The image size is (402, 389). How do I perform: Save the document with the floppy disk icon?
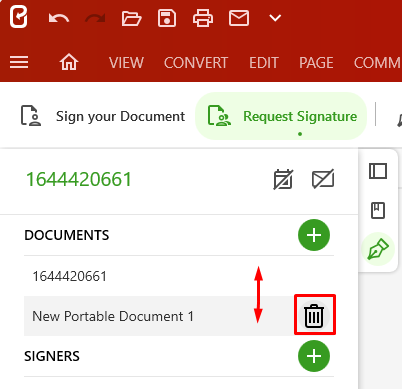[167, 18]
